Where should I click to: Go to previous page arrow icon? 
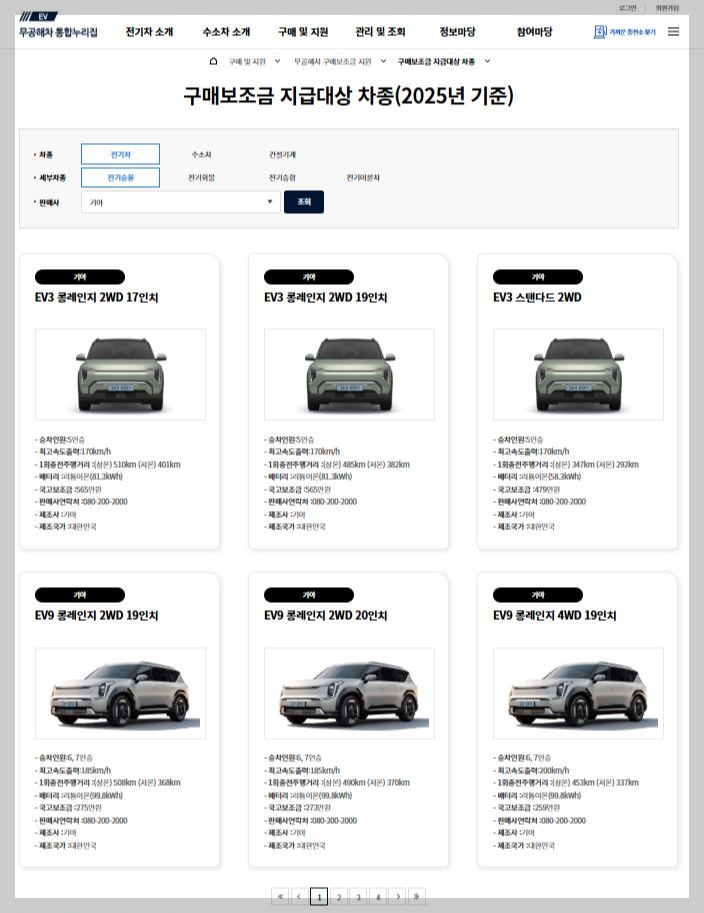(299, 896)
